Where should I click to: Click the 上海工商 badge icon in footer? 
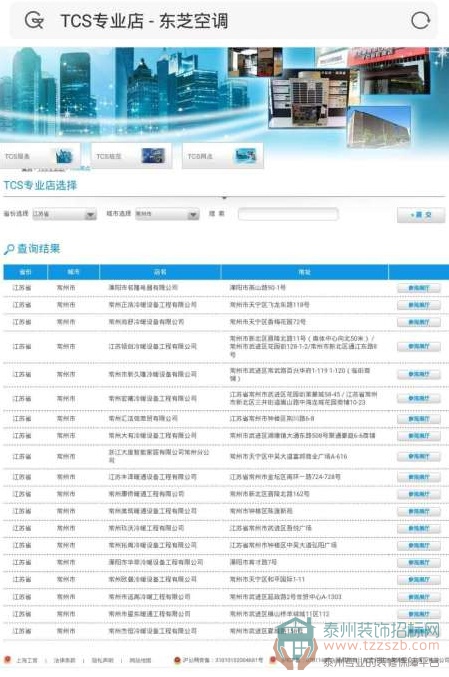pyautogui.click(x=7, y=660)
